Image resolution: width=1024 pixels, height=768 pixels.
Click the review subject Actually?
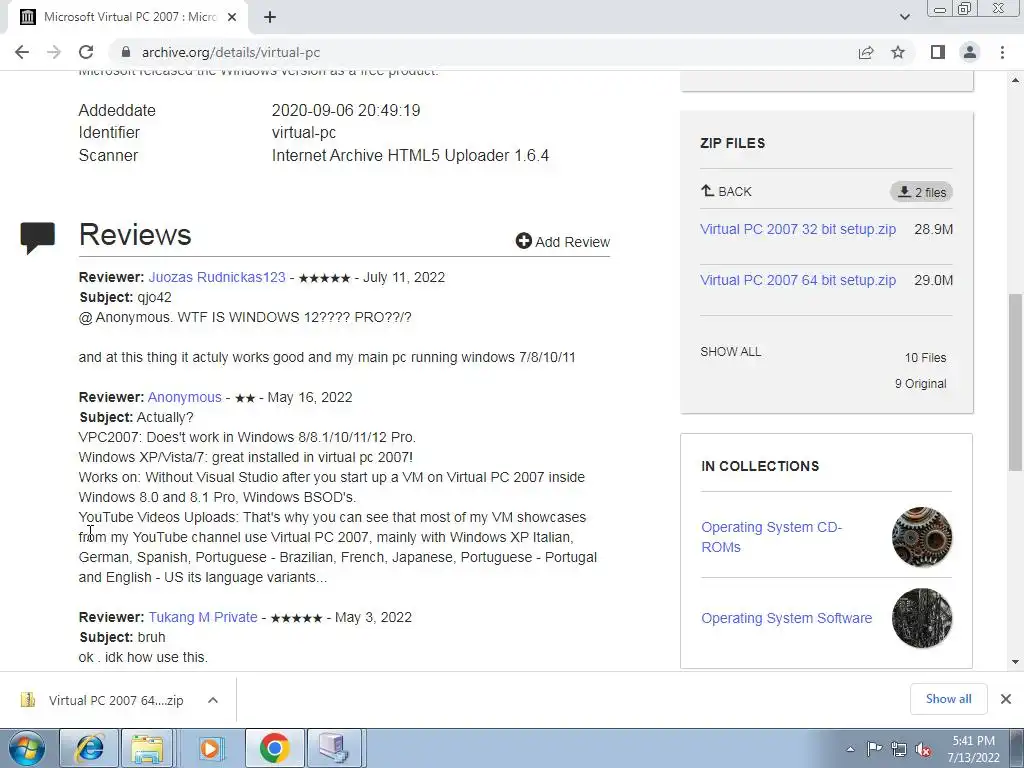point(165,417)
